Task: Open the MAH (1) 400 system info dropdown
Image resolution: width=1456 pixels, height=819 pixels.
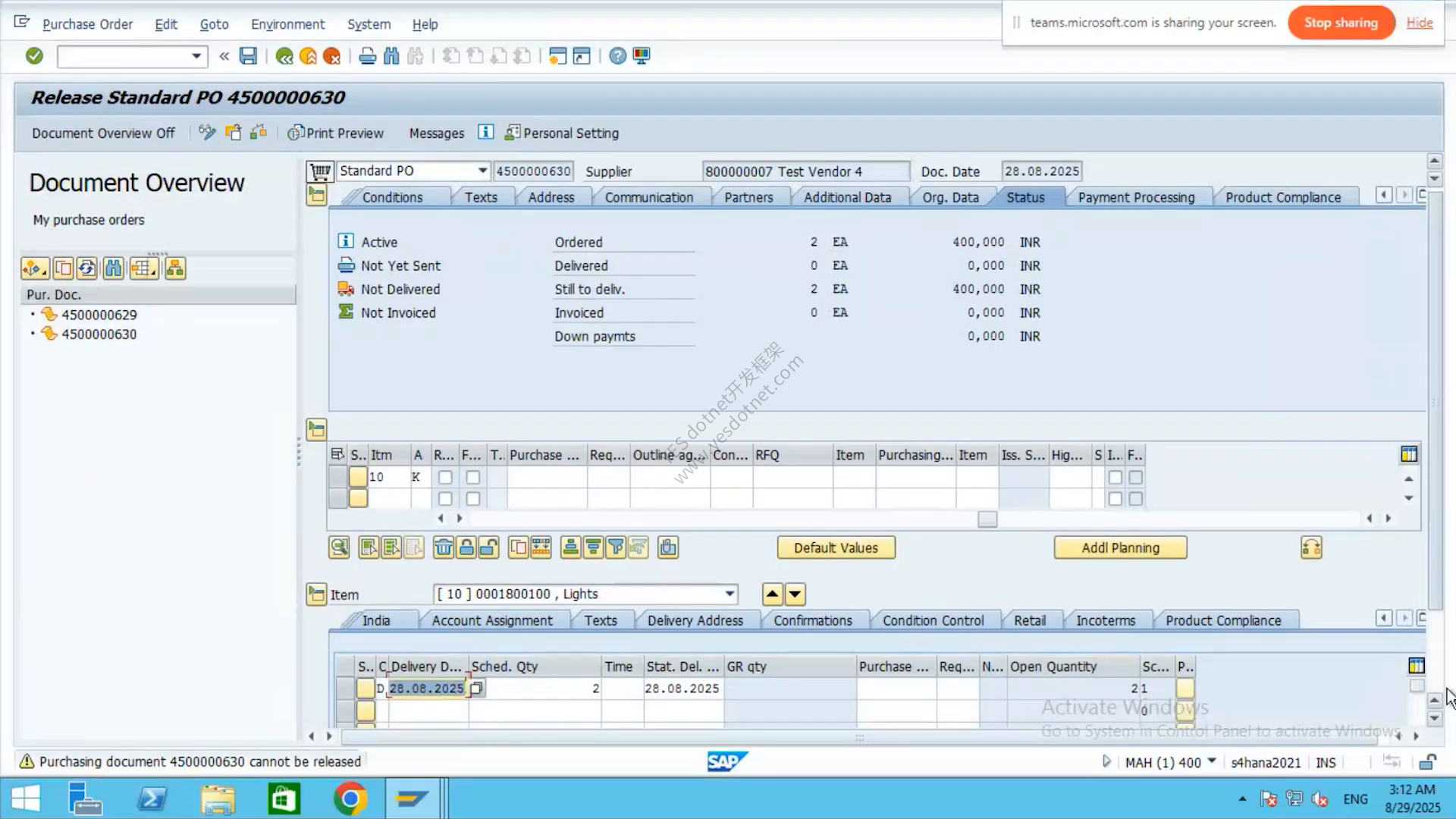Action: tap(1212, 761)
